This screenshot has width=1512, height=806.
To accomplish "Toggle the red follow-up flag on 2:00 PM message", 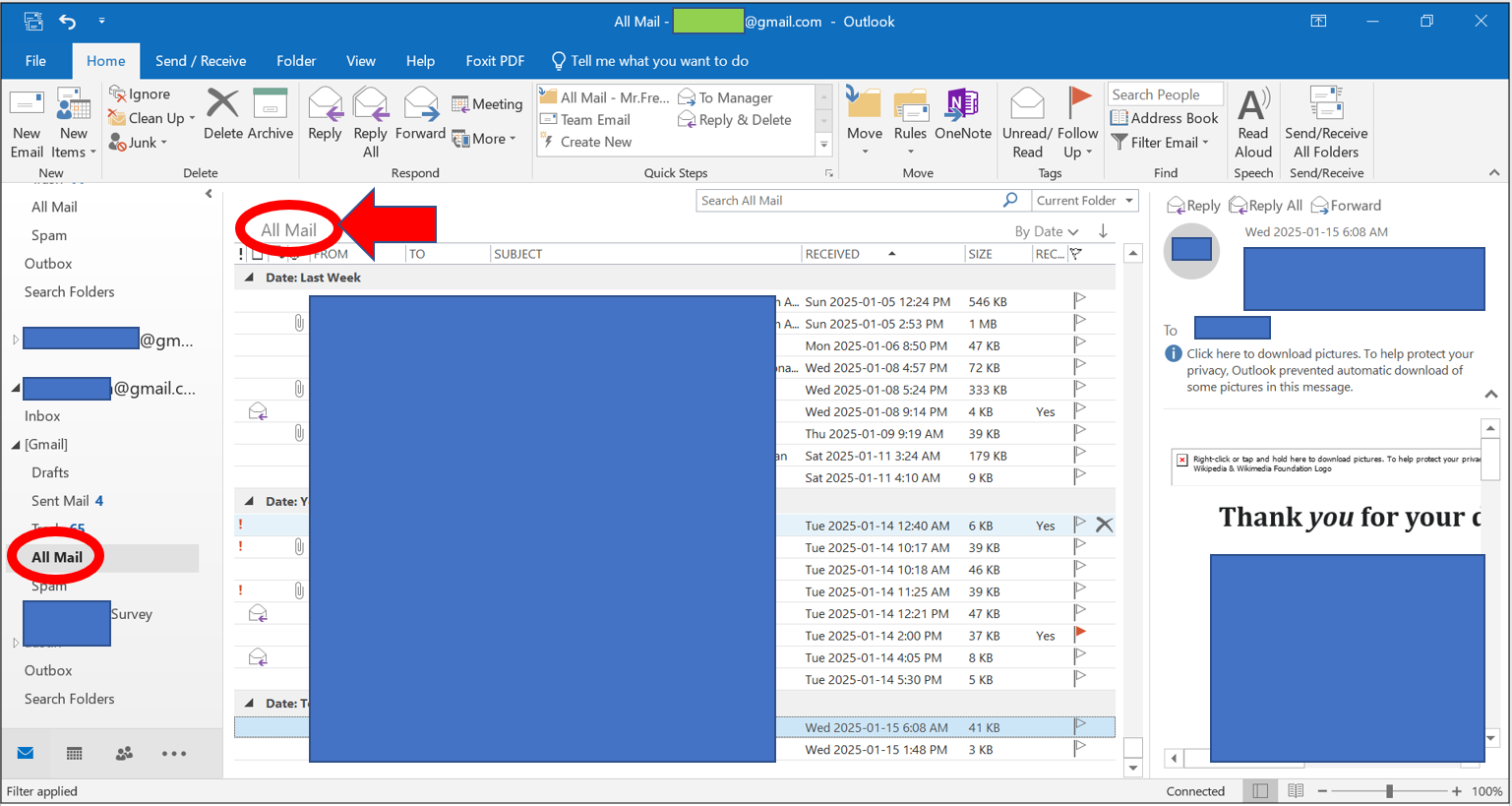I will 1080,634.
